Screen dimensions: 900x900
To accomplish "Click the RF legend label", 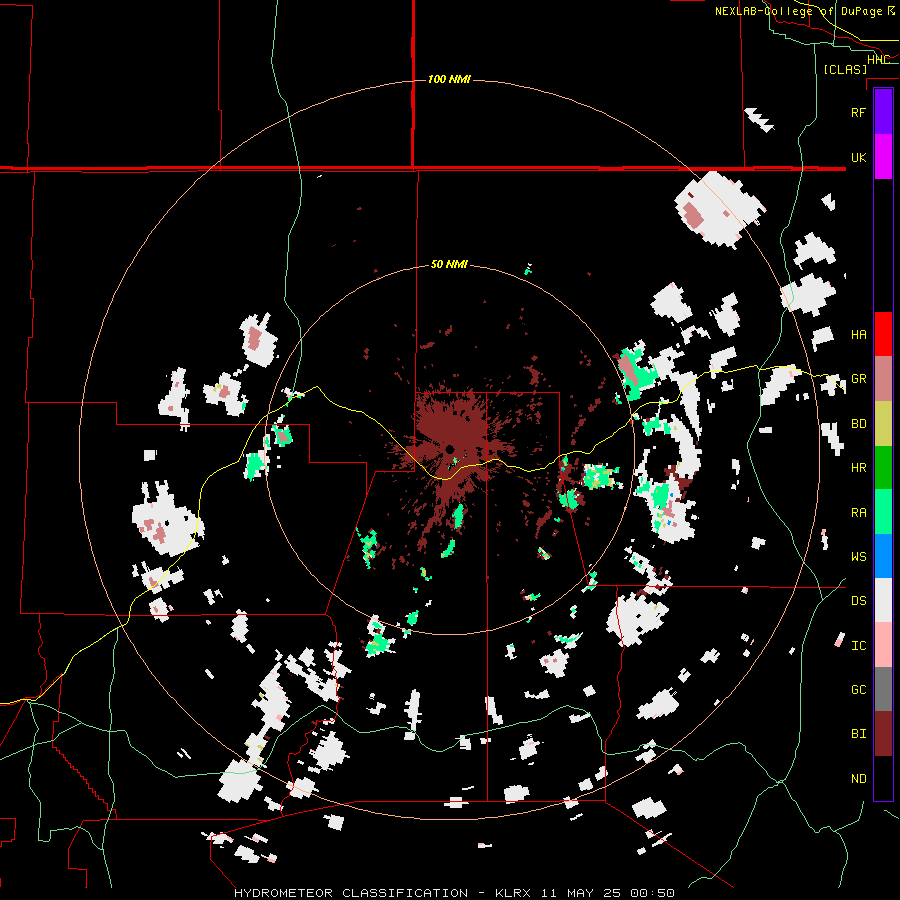I will (858, 112).
